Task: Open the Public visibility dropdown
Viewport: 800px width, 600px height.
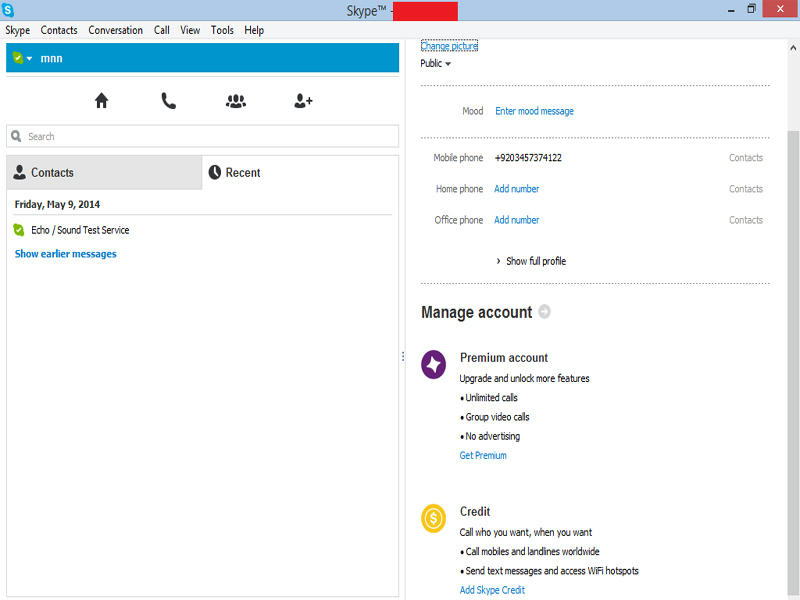Action: point(435,63)
